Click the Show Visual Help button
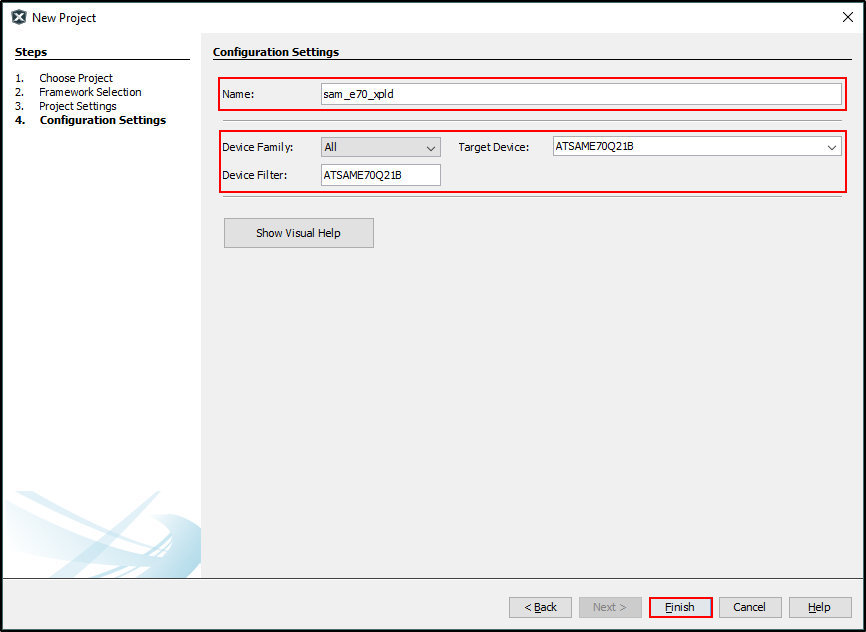 298,232
